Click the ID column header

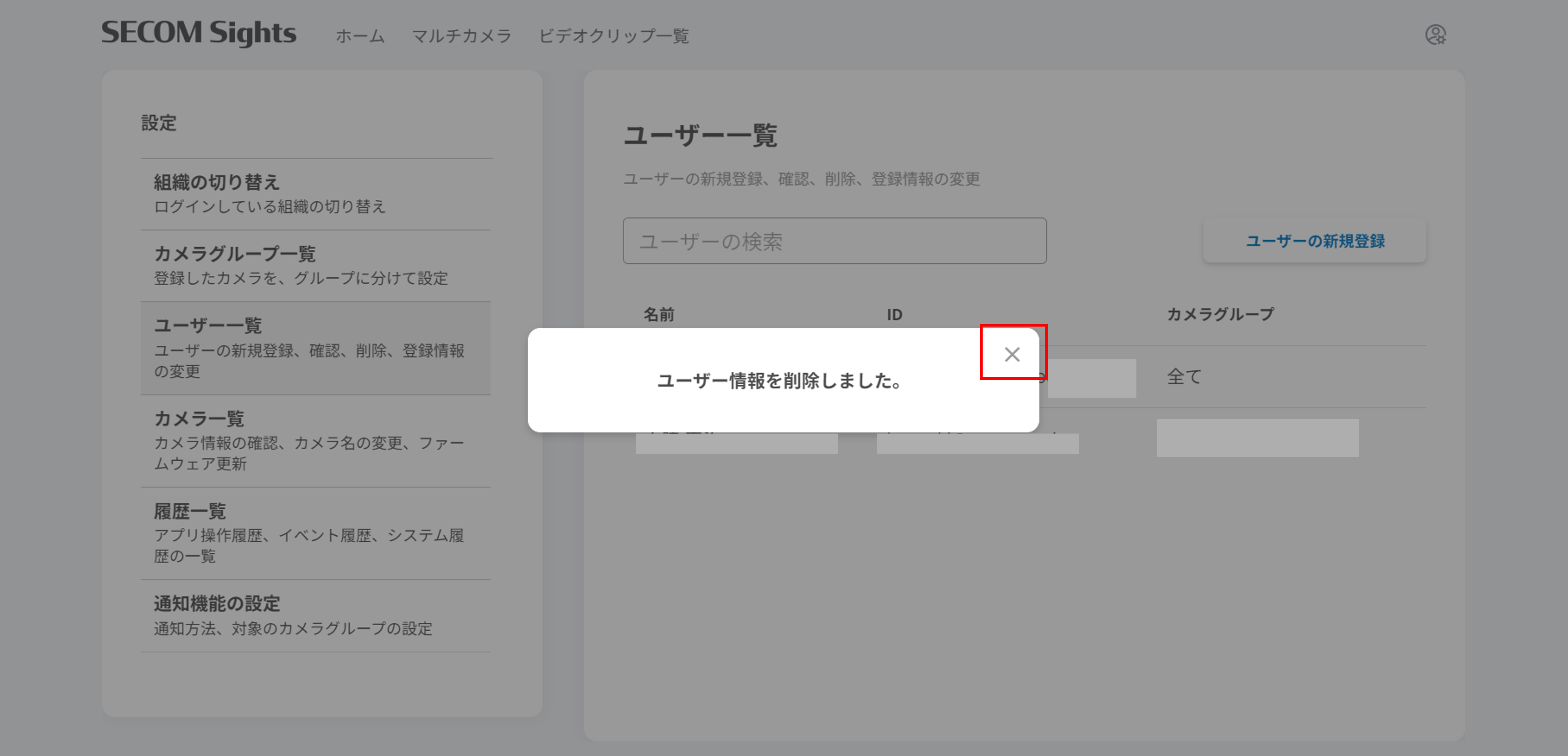point(894,315)
